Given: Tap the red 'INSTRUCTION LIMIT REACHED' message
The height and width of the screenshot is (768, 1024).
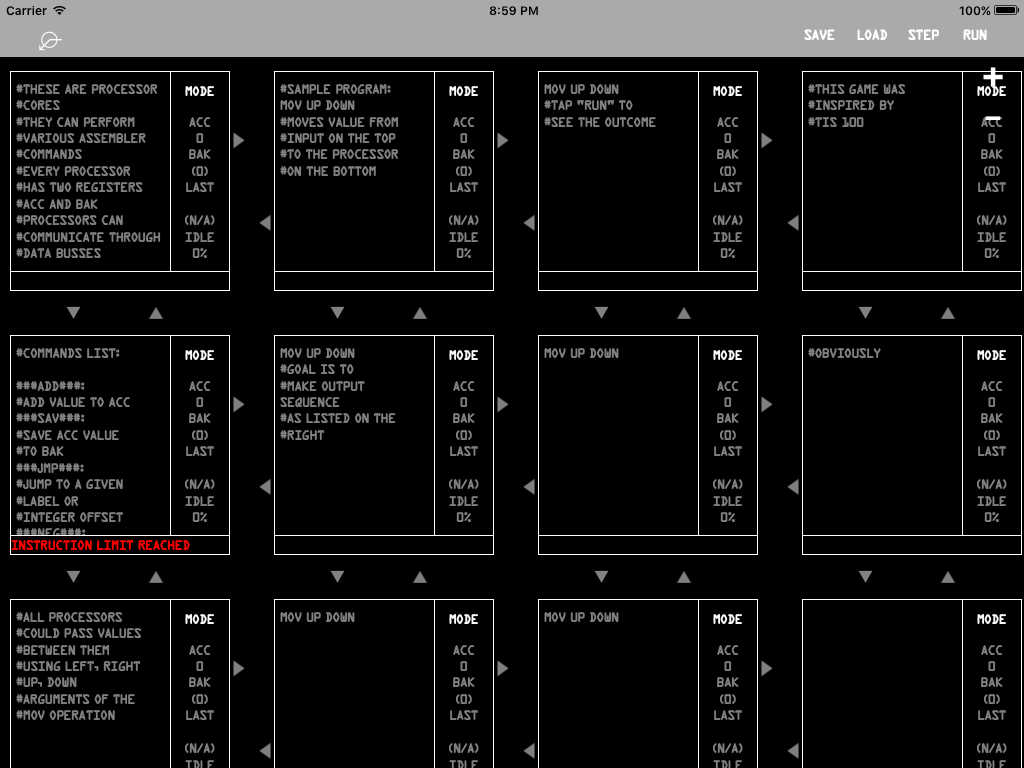Looking at the screenshot, I should [x=101, y=545].
